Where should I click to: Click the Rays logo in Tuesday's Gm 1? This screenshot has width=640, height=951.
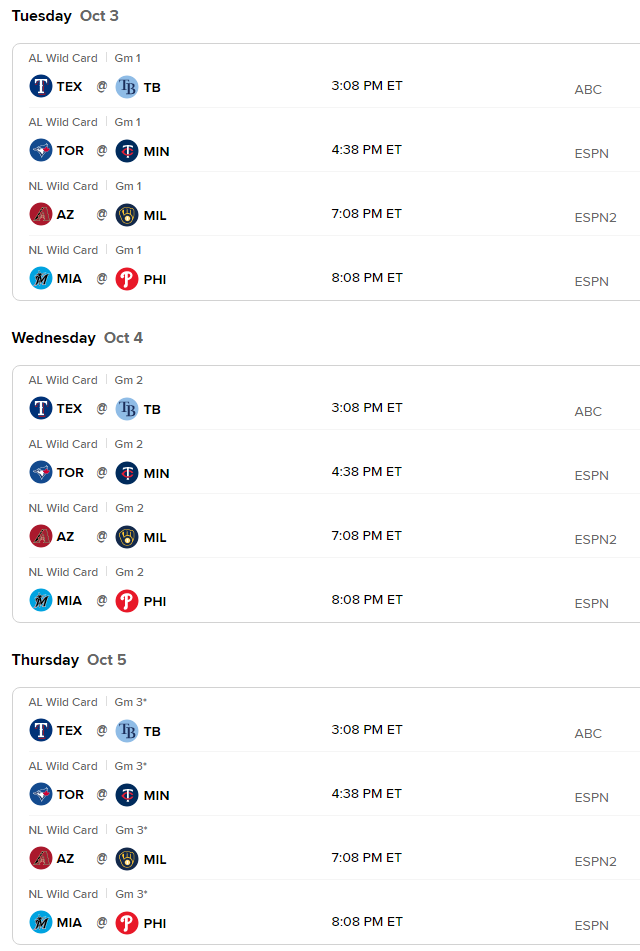[x=127, y=87]
